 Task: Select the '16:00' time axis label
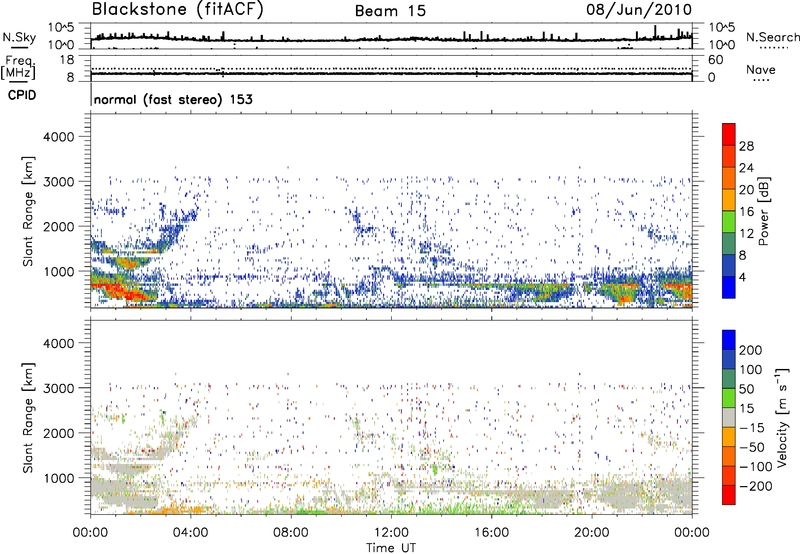(491, 533)
